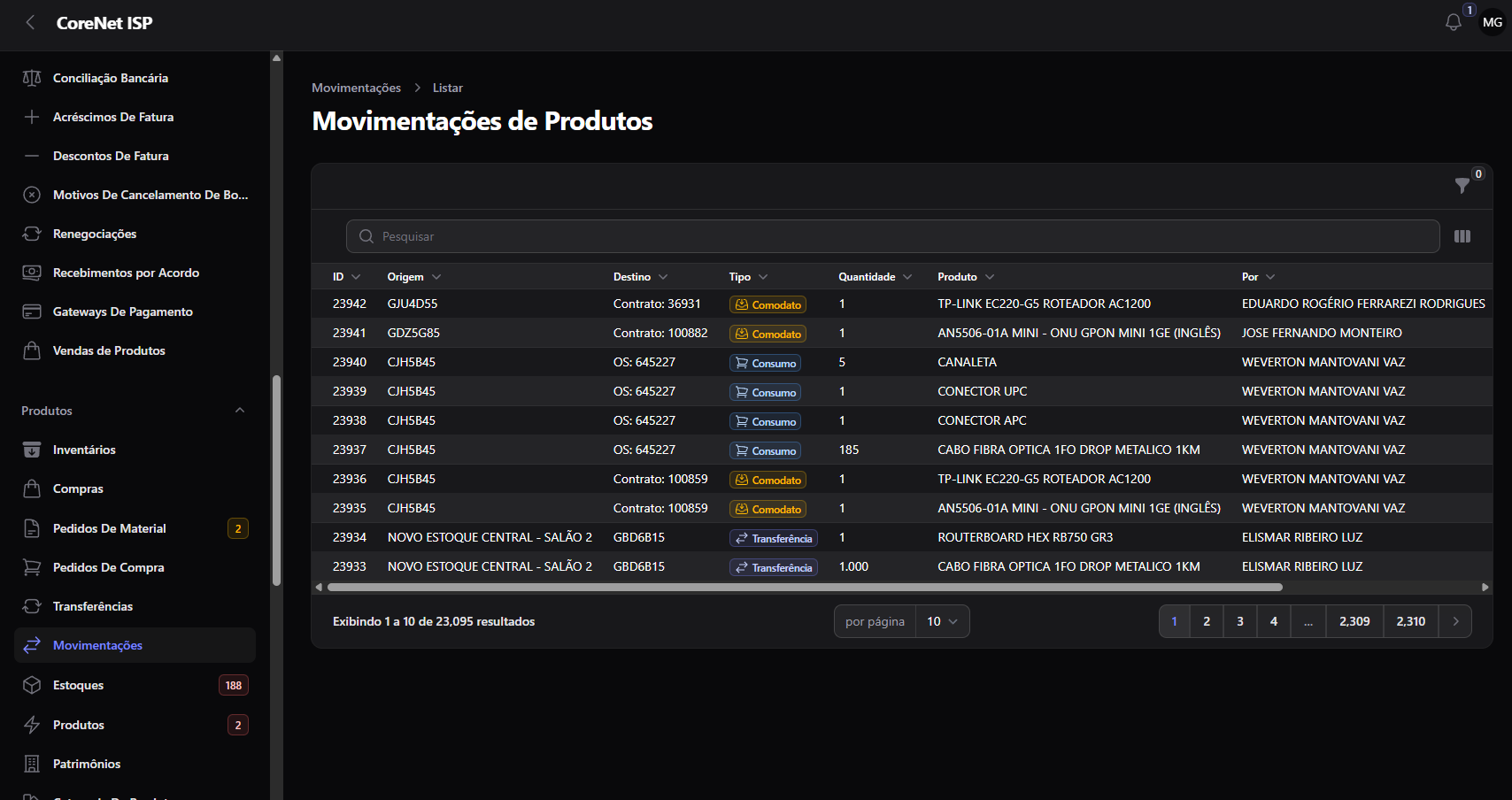Open Estoques in the sidebar

point(135,685)
